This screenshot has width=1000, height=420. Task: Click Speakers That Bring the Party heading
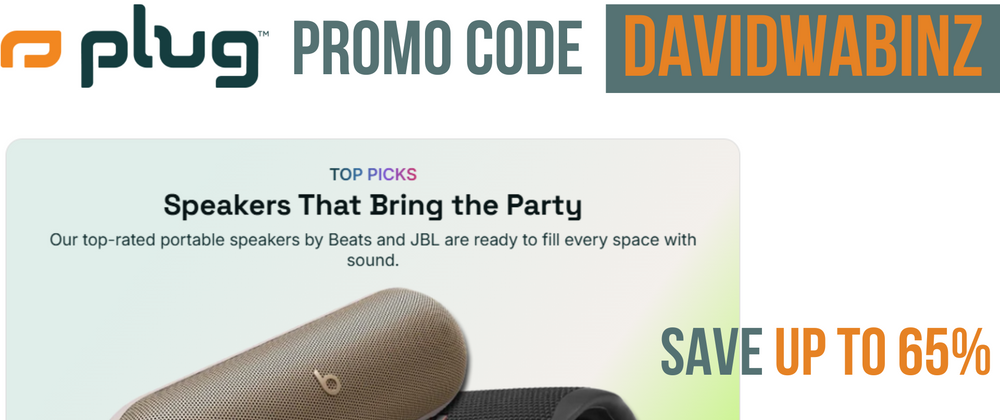coord(373,205)
